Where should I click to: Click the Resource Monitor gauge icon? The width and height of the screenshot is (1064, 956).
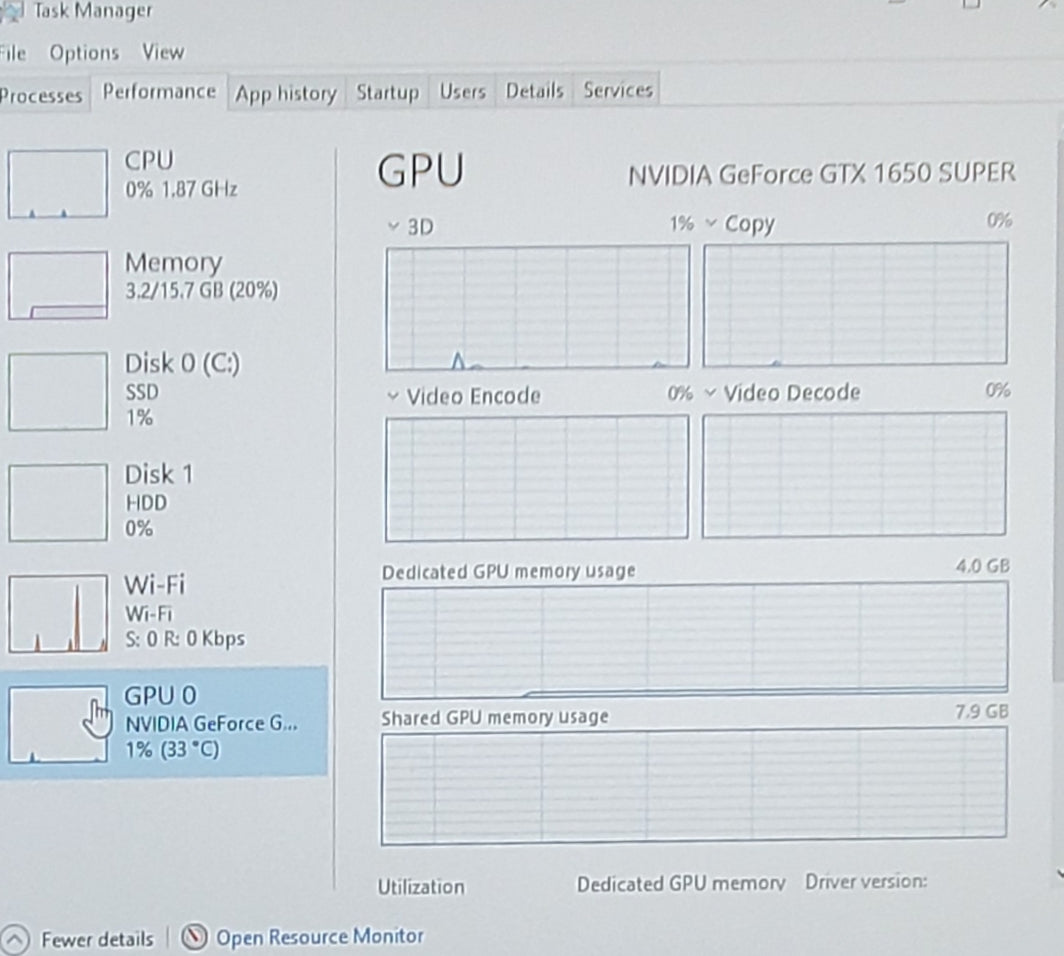pyautogui.click(x=194, y=937)
